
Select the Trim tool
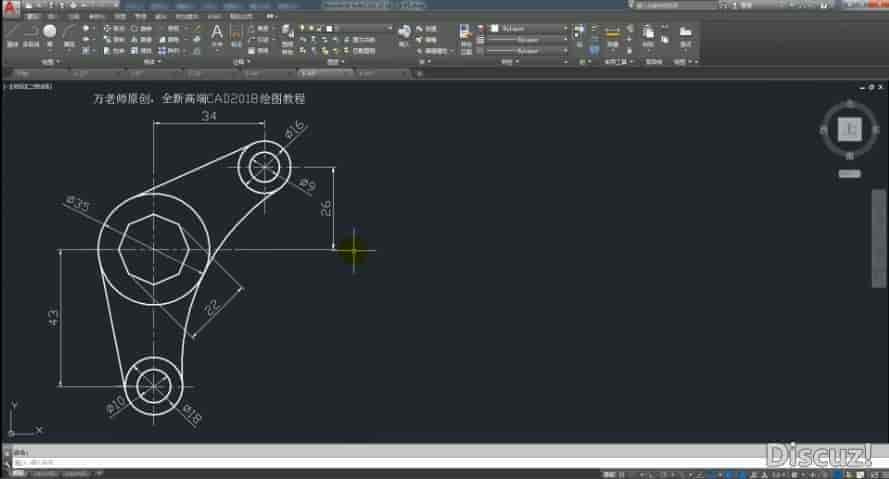(x=170, y=28)
